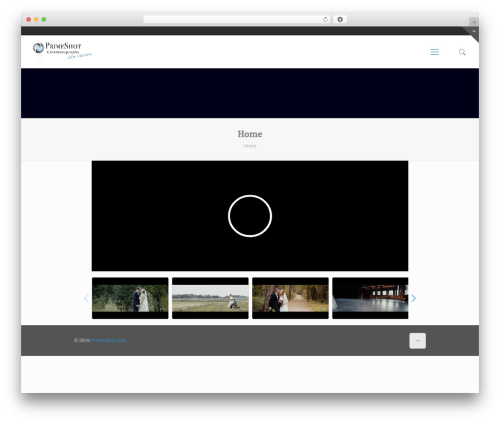The width and height of the screenshot is (500, 423).
Task: Select thumbnail of couple kissing in garden
Action: [130, 298]
